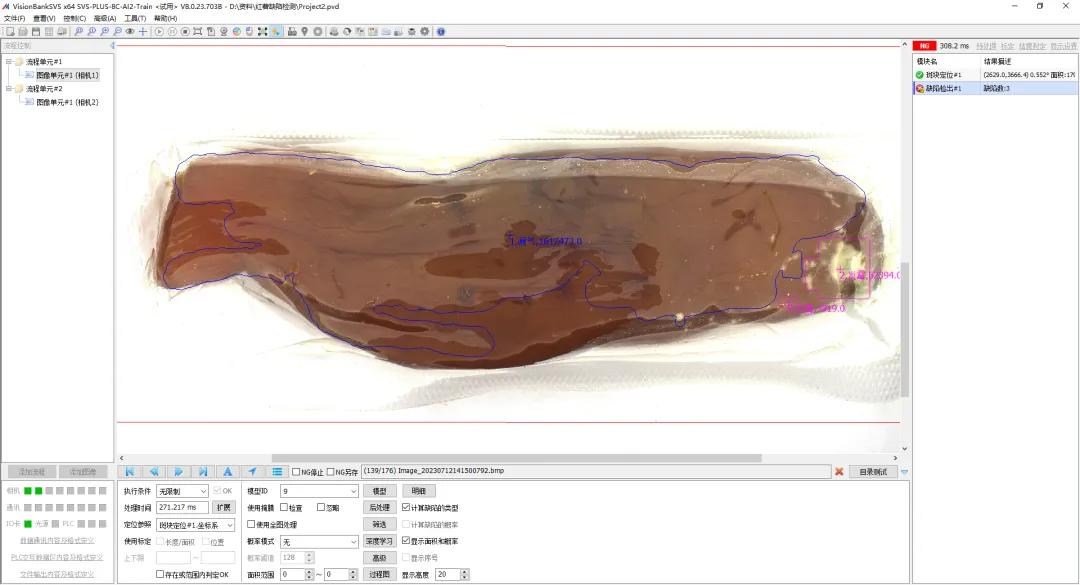Screen dimensions: 1080x585
Task: Start running with the play icon
Action: [x=159, y=32]
